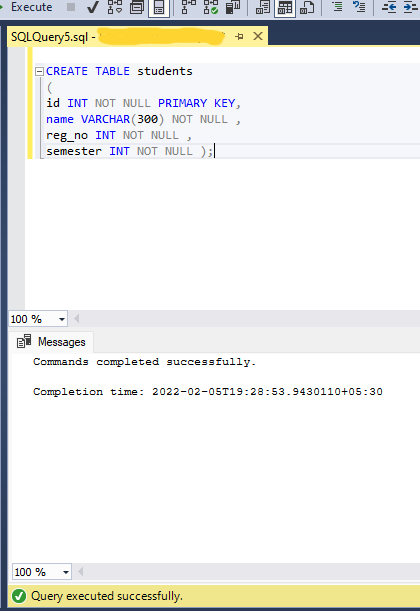Open the Query Options icon

(137, 7)
